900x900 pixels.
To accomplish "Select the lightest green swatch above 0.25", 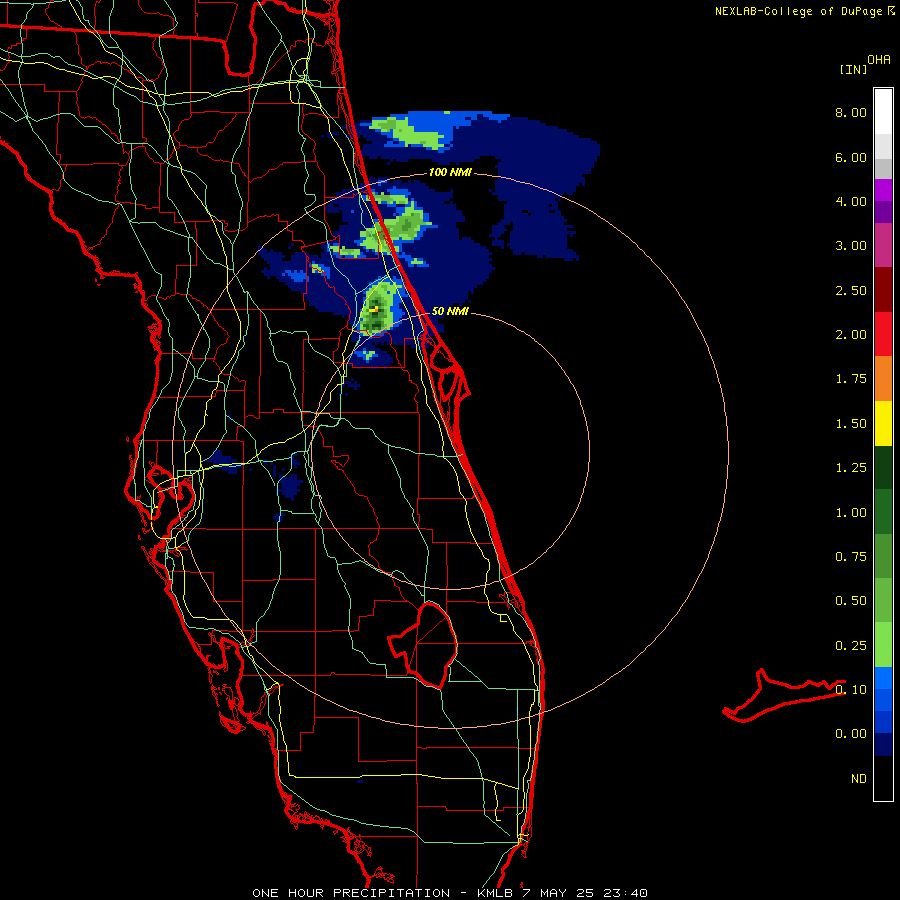I will point(883,645).
